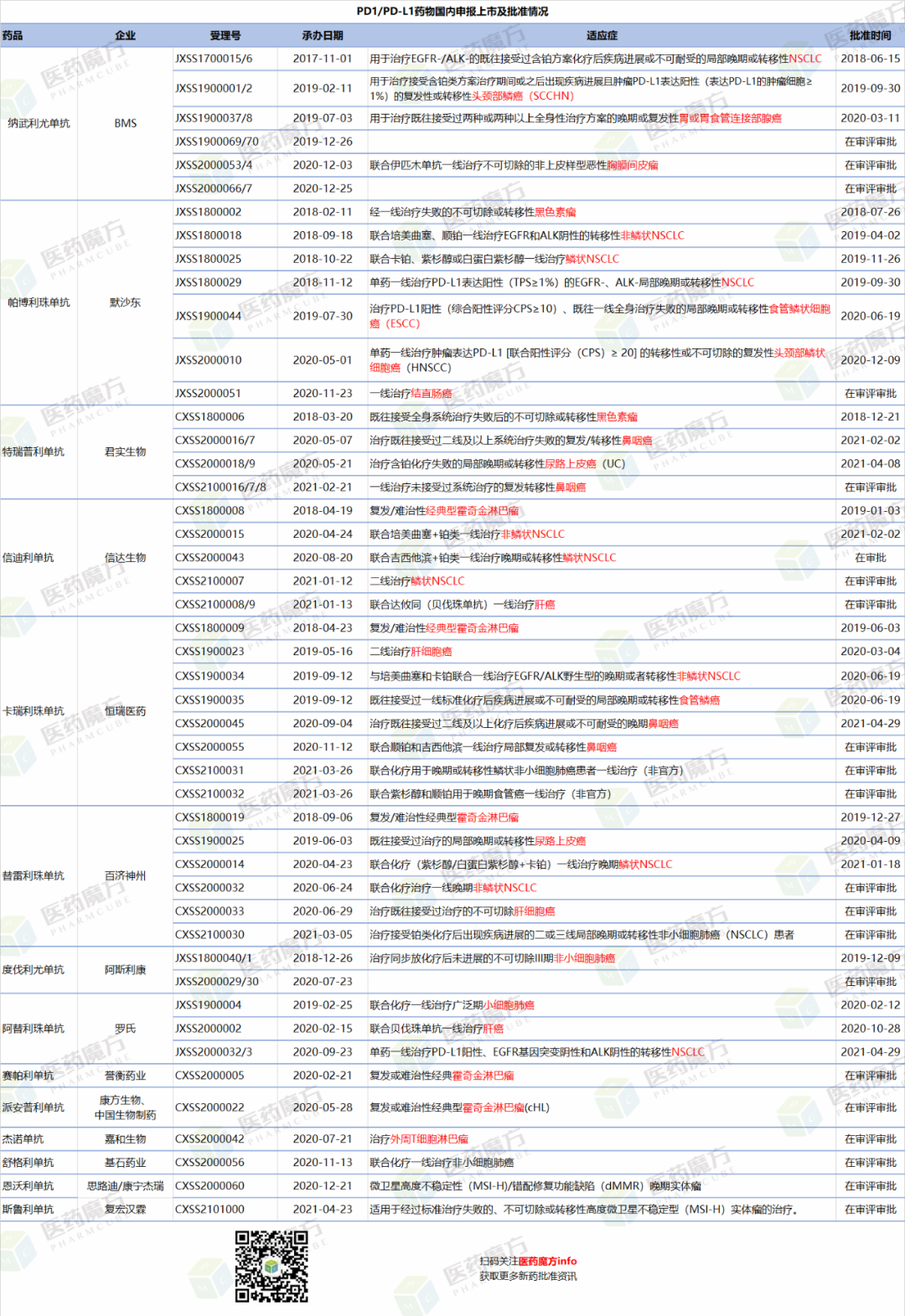The height and width of the screenshot is (1316, 905).
Task: Click acceptance number 'CXSS2100032'
Action: [209, 793]
